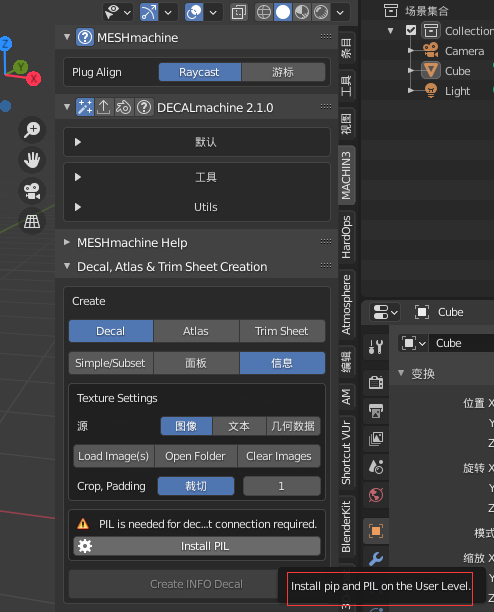
Task: Set Plug Align to 游标
Action: (283, 72)
